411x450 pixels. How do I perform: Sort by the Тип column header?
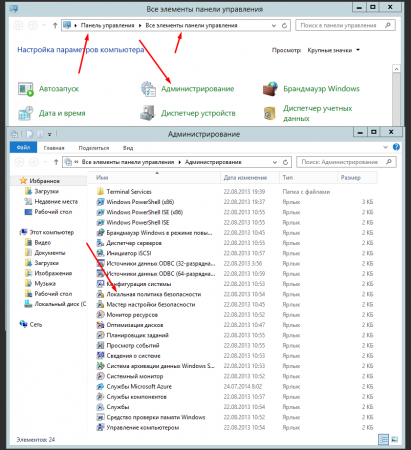(x=309, y=178)
